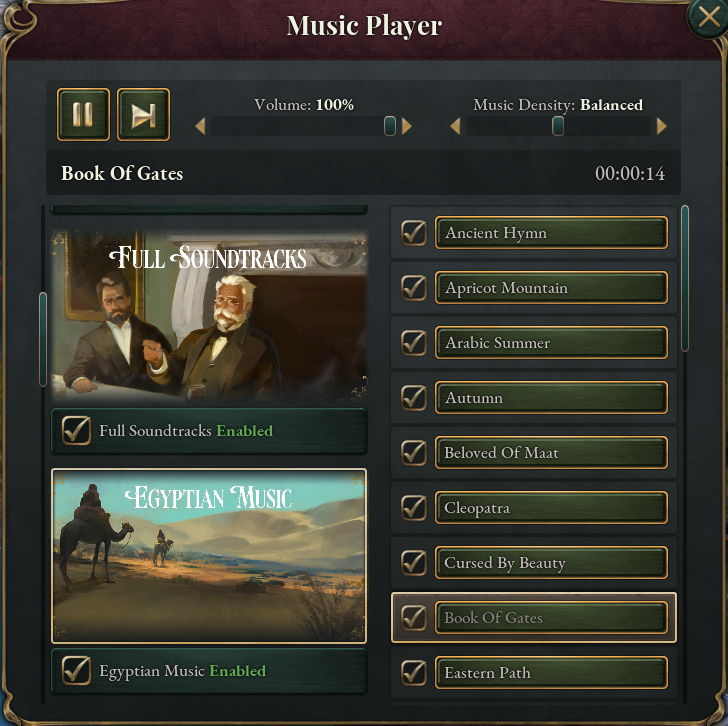Viewport: 728px width, 726px height.
Task: Select the Arabic Summer song
Action: tap(551, 343)
